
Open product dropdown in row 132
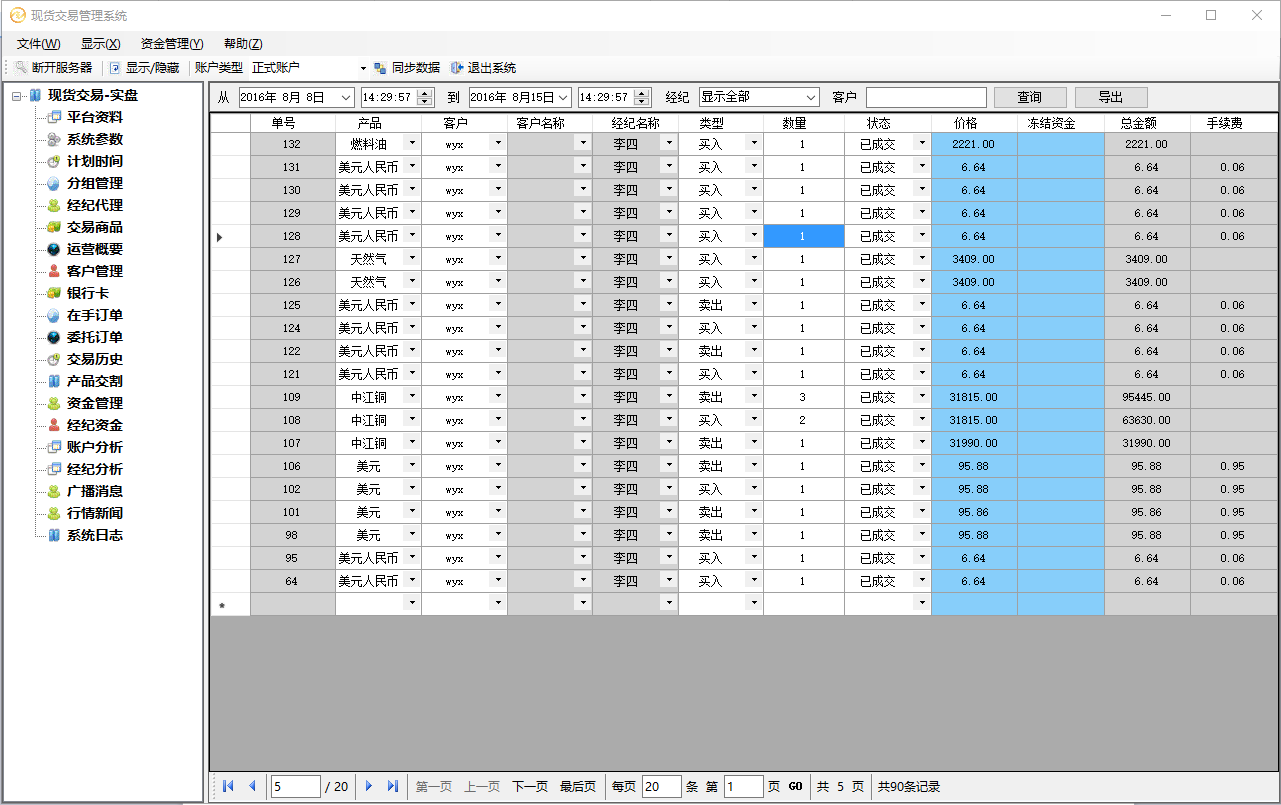click(411, 143)
